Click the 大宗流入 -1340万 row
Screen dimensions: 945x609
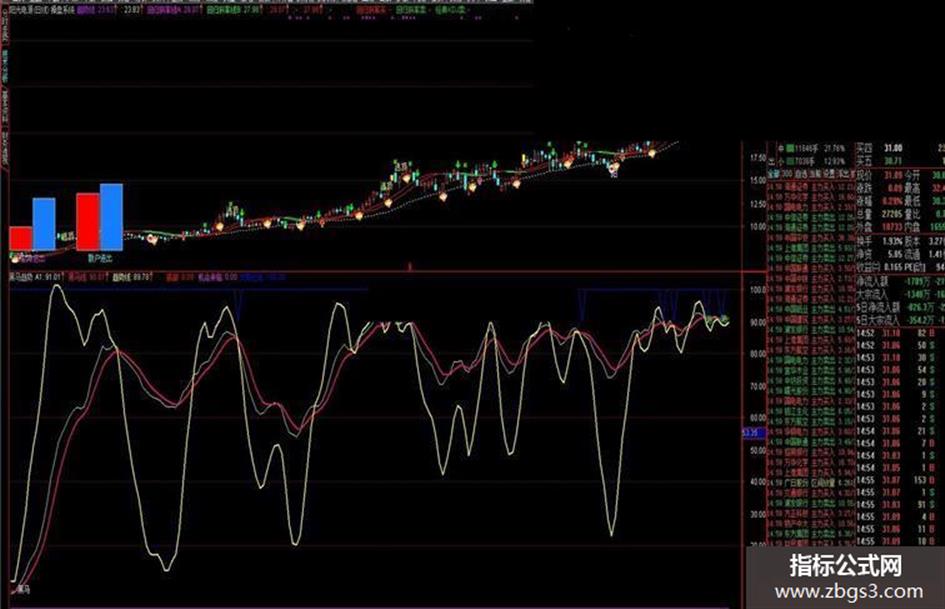(x=900, y=294)
